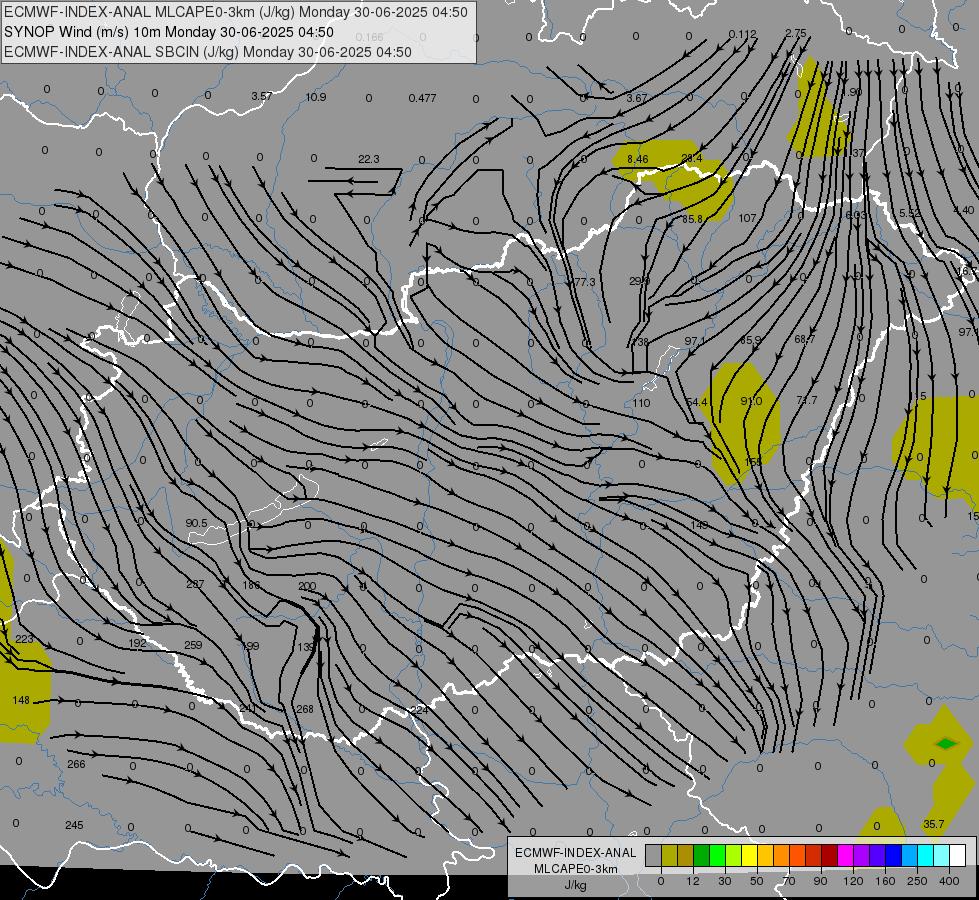Viewport: 979px width, 900px height.
Task: Click the map value 5.52
Action: 910,213
